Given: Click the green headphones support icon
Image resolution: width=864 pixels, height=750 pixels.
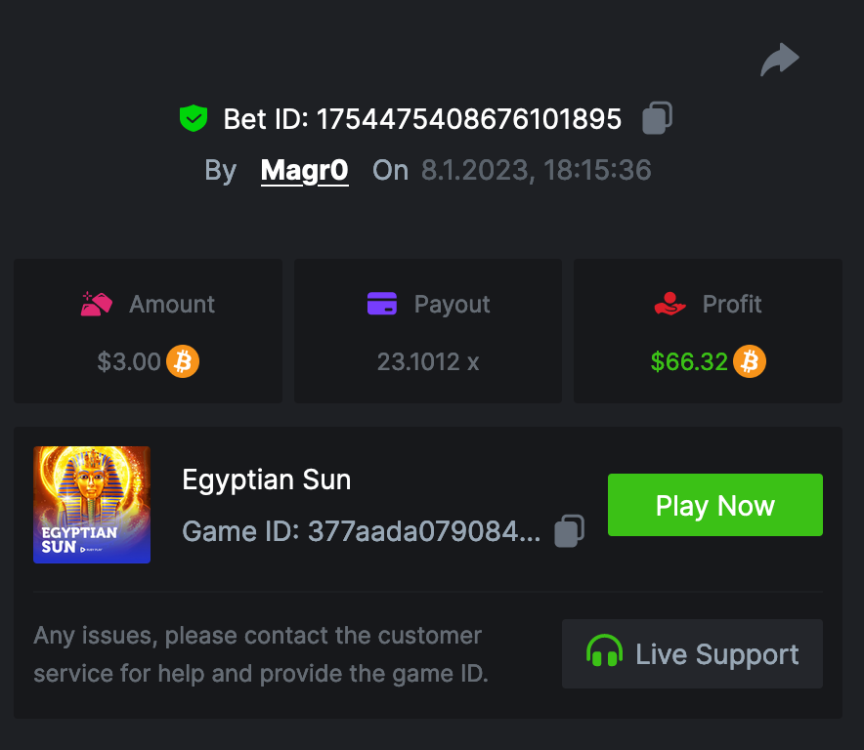Looking at the screenshot, I should tap(604, 654).
